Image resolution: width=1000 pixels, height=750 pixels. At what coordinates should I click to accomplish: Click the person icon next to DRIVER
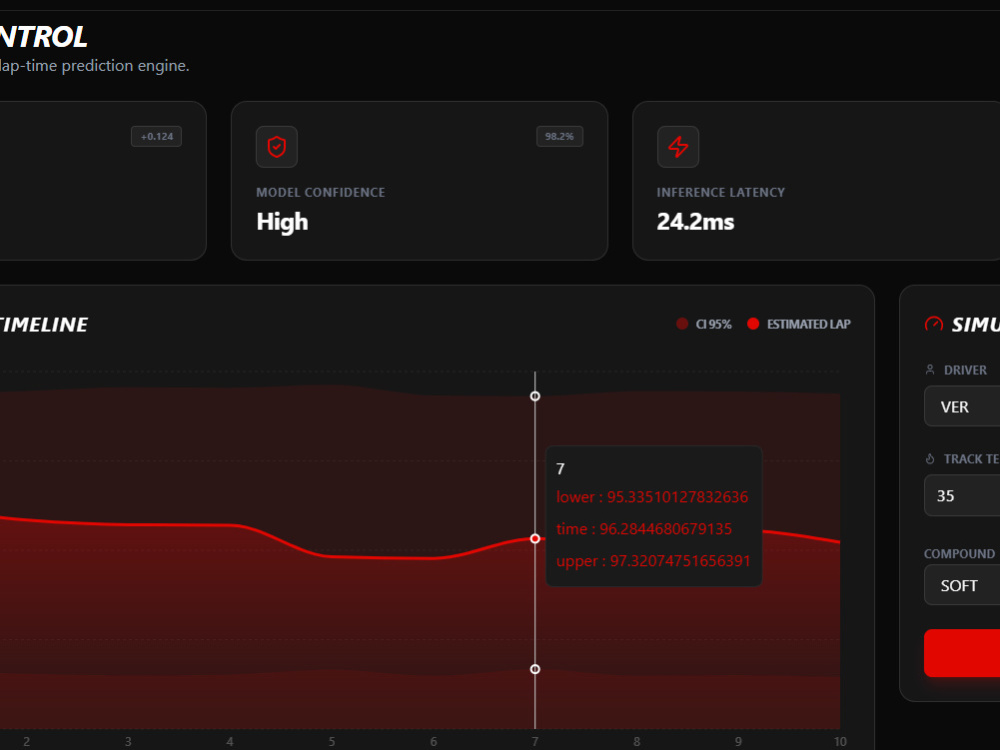[930, 370]
